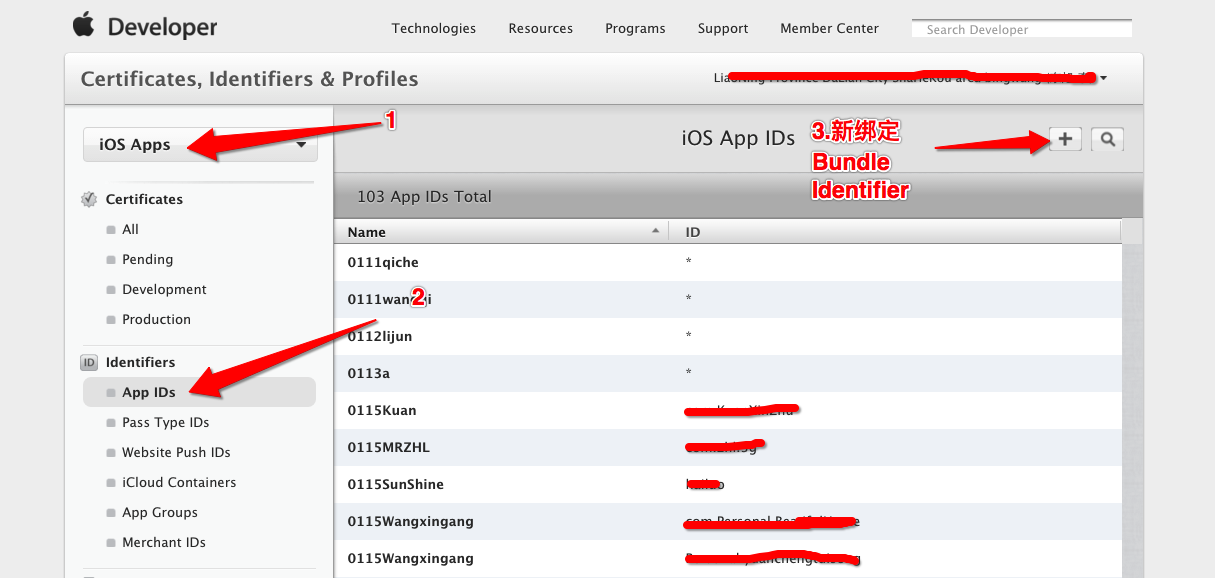Open Technologies in top navigation
1215x578 pixels.
[434, 28]
